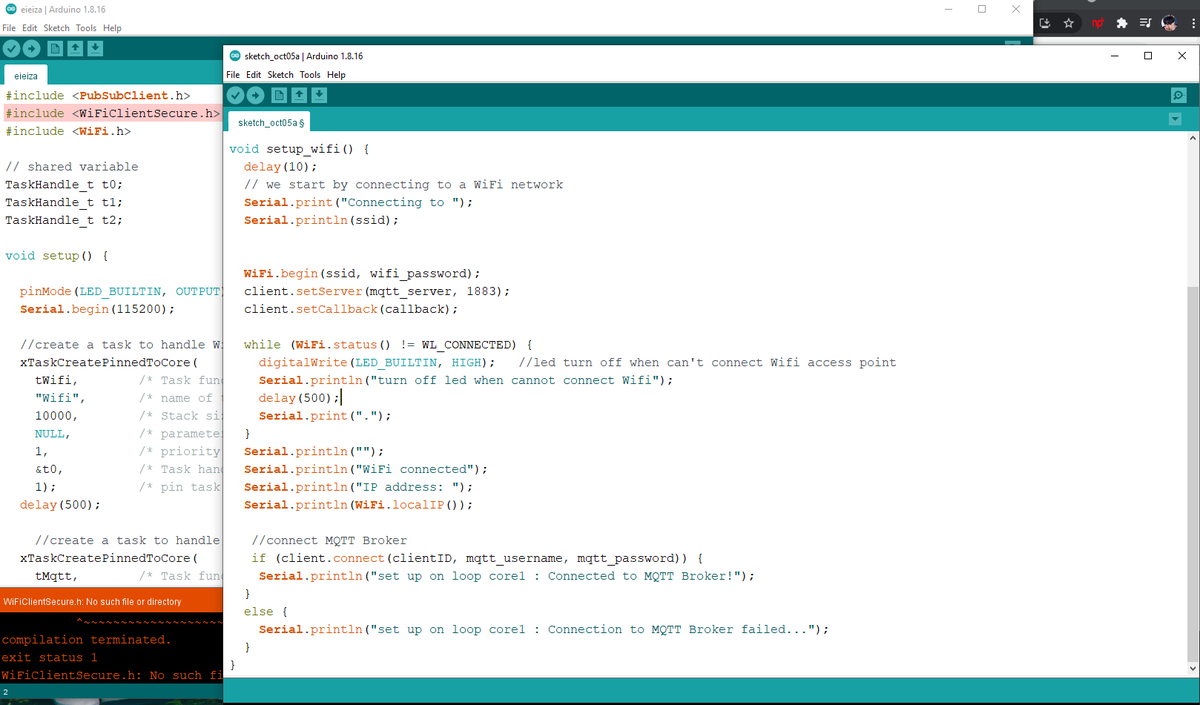Screen dimensions: 1200x705
Task: Open File menu in eieiza window
Action: (9, 27)
